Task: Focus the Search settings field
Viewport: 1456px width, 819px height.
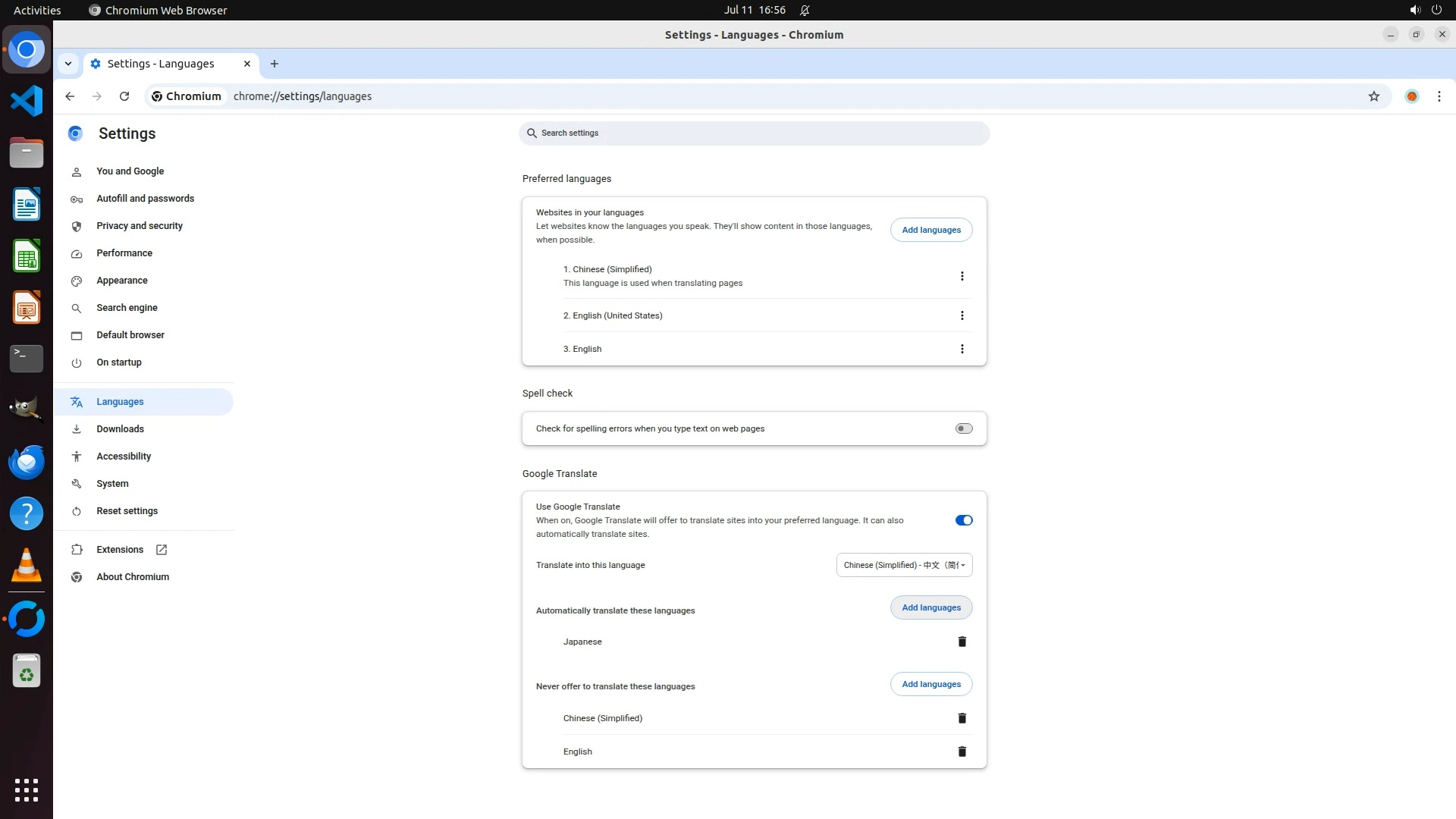Action: (754, 133)
